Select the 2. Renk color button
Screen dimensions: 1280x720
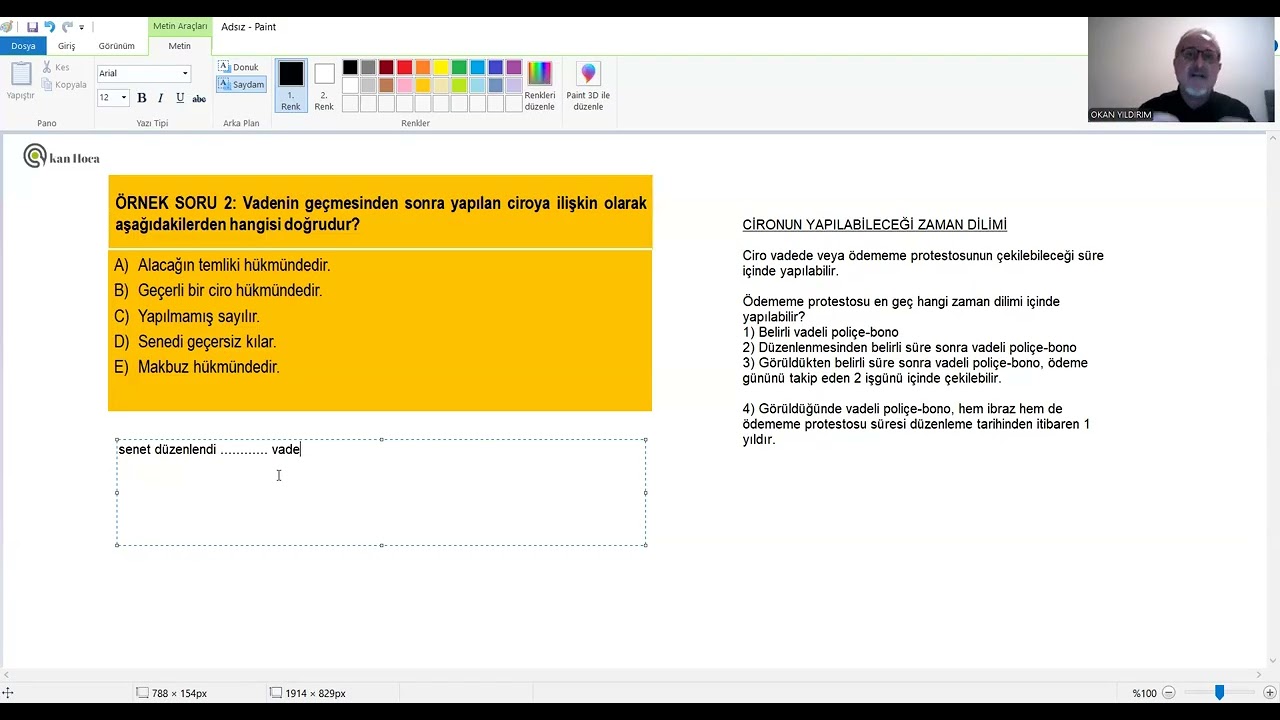coord(324,86)
